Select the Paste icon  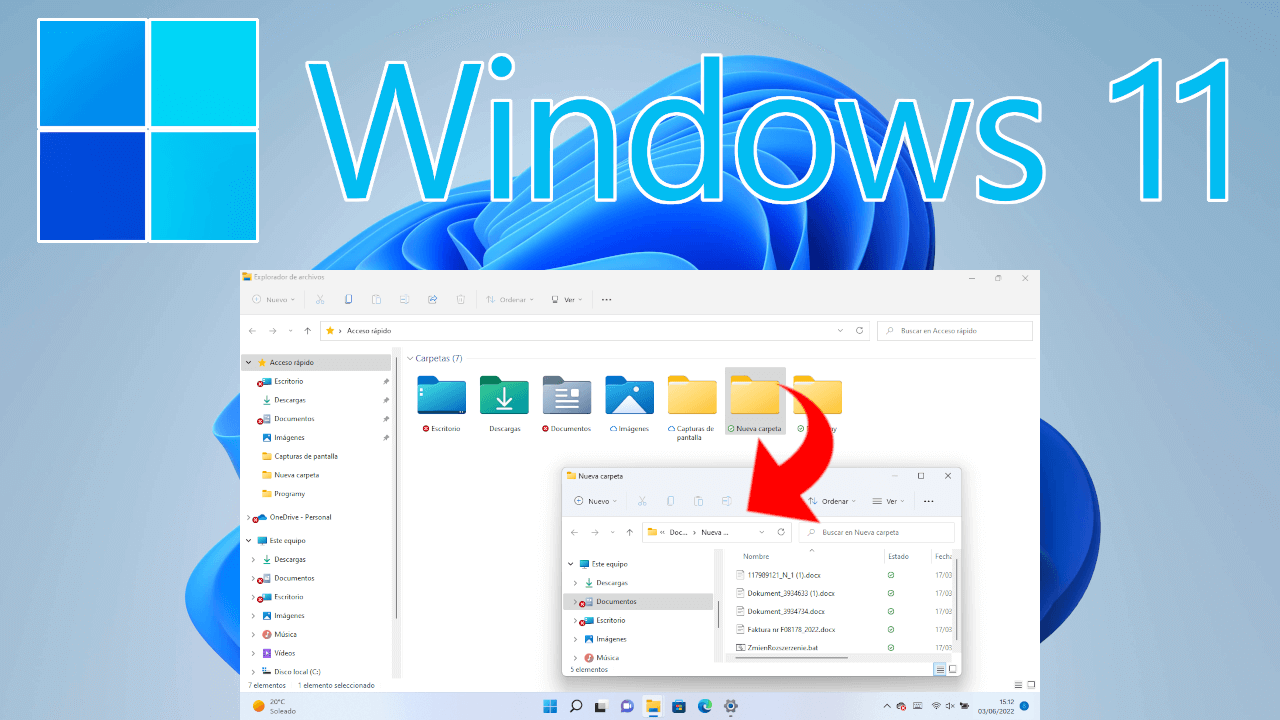tap(375, 299)
